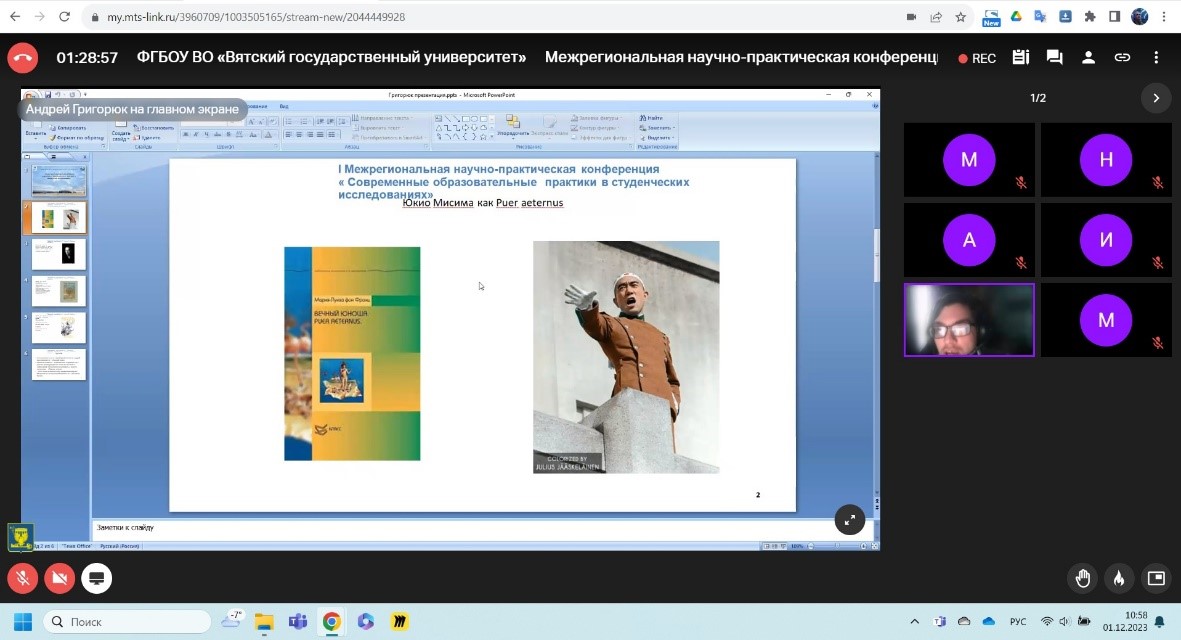1181x640 pixels.
Task: Select the participant tile labeled А
Action: pyautogui.click(x=969, y=239)
